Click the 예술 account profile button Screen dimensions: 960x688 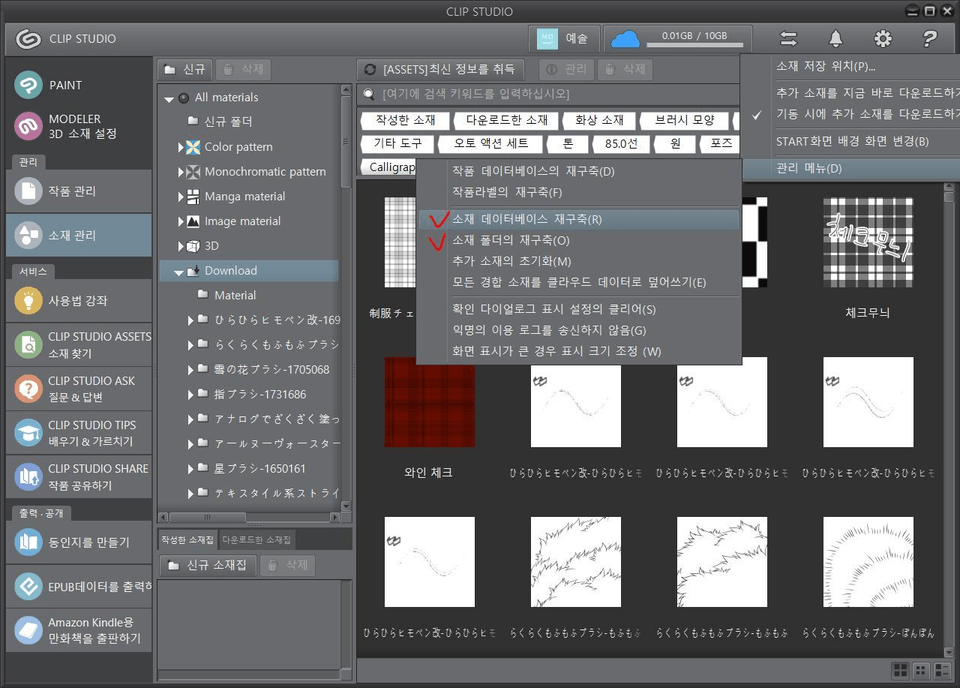[563, 39]
